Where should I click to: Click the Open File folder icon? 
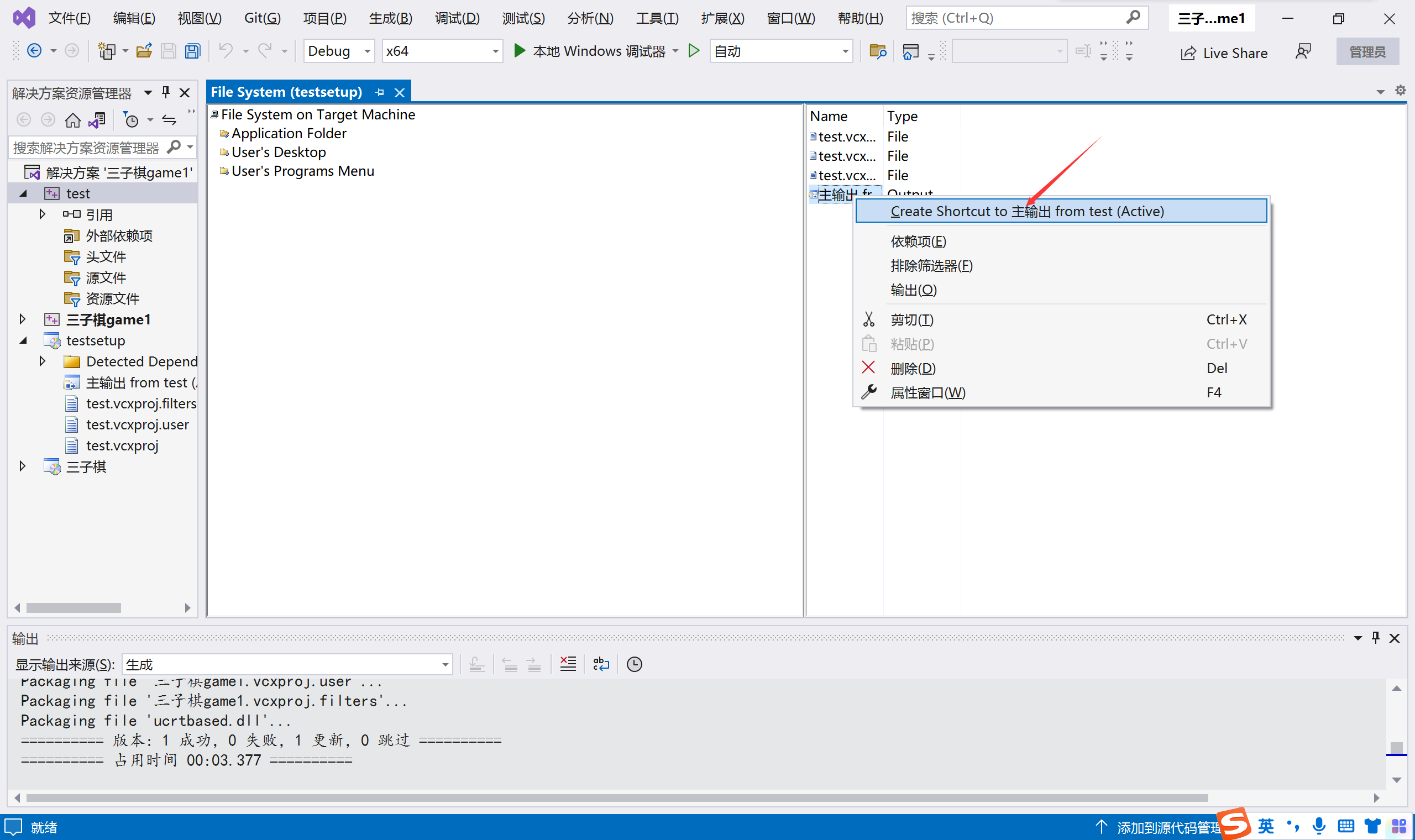coord(144,51)
